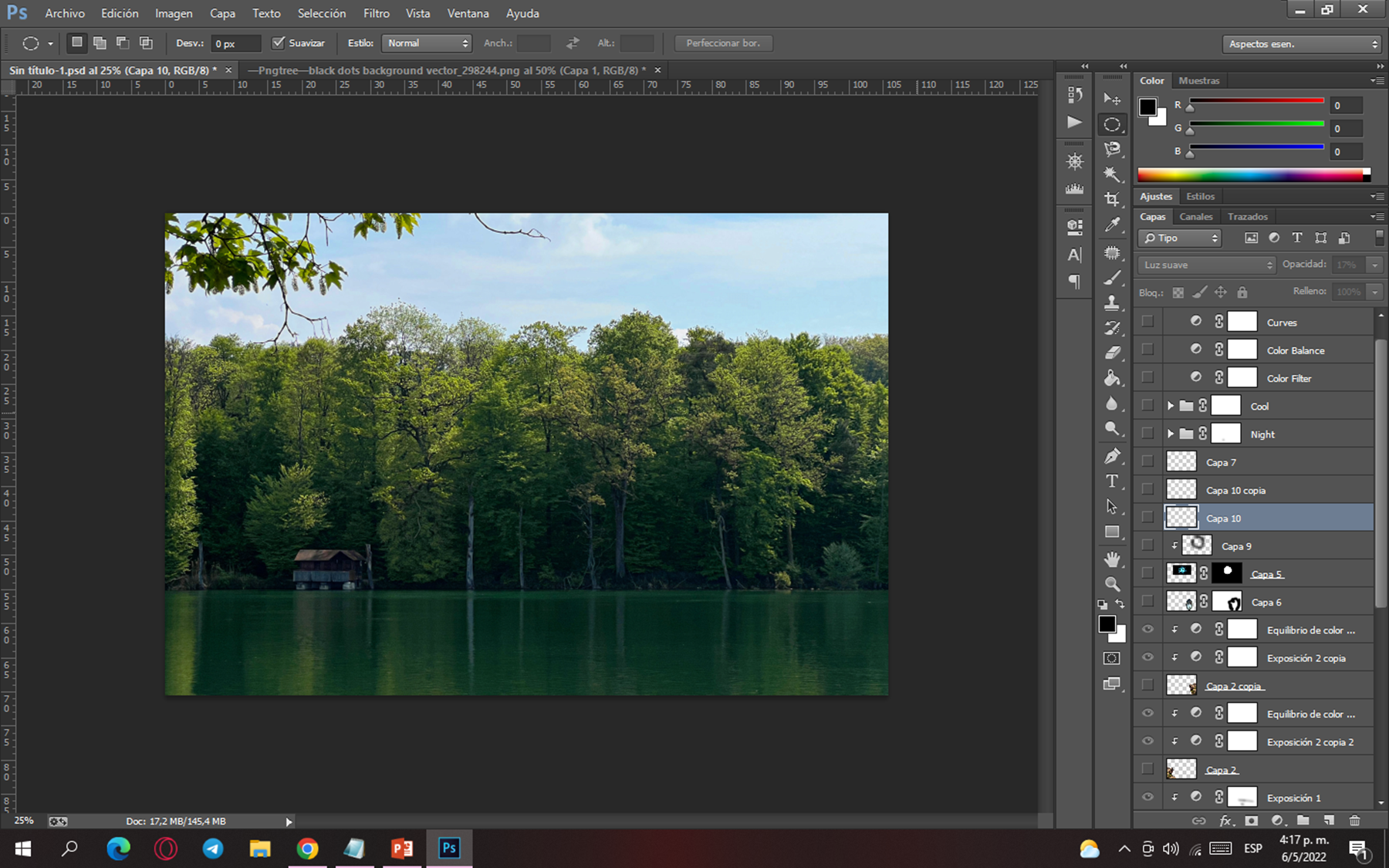The height and width of the screenshot is (868, 1389).
Task: Open the Character panel icon
Action: [x=1074, y=255]
